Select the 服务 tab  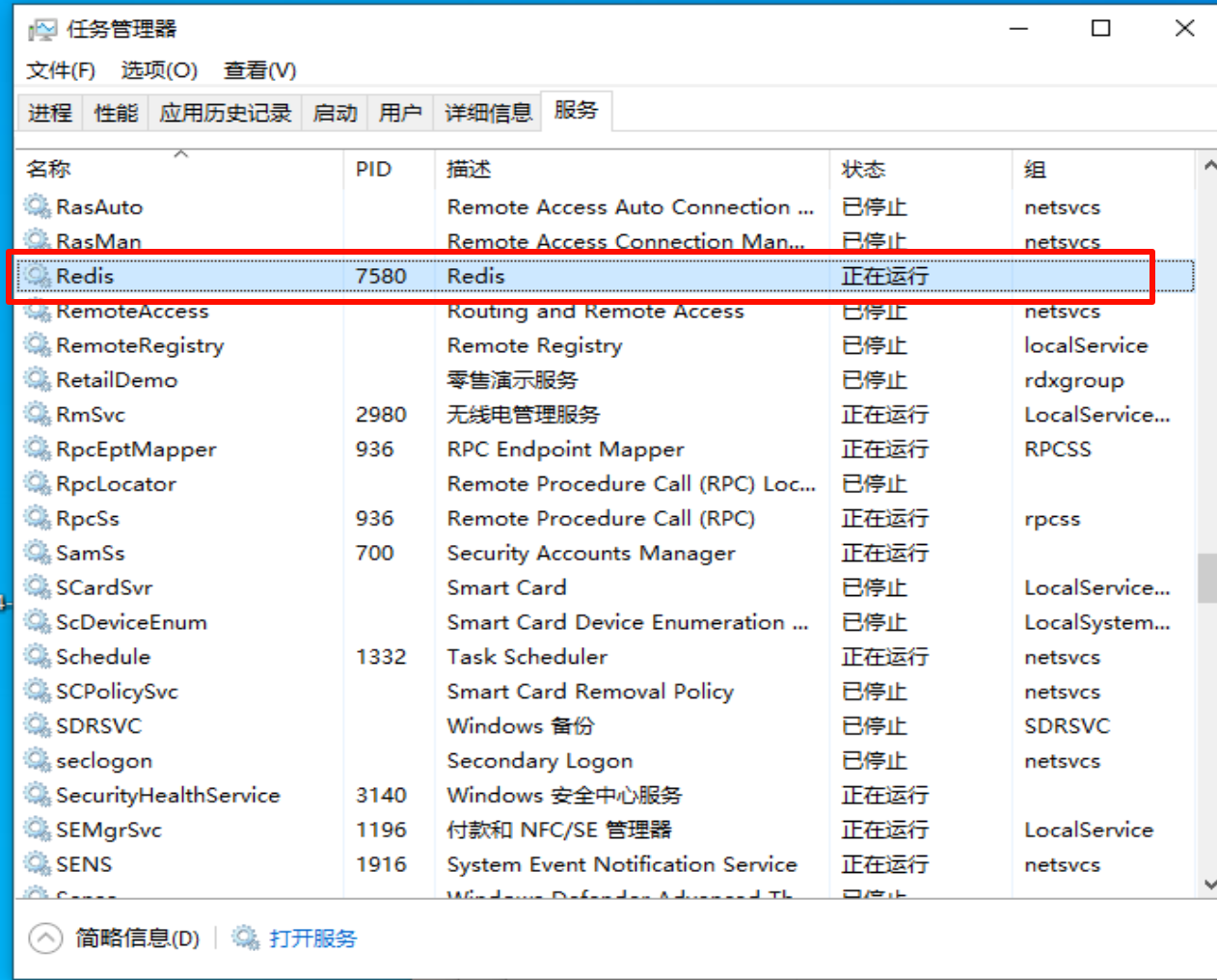[576, 110]
